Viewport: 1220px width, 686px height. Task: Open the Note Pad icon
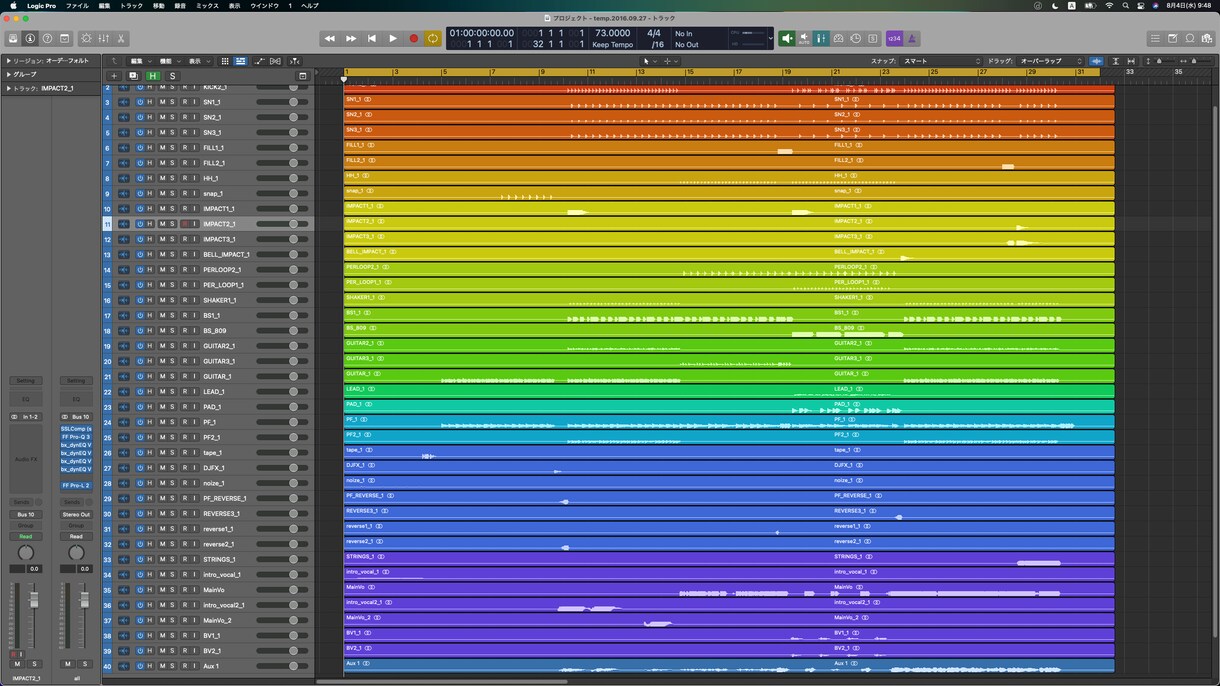[x=1172, y=38]
